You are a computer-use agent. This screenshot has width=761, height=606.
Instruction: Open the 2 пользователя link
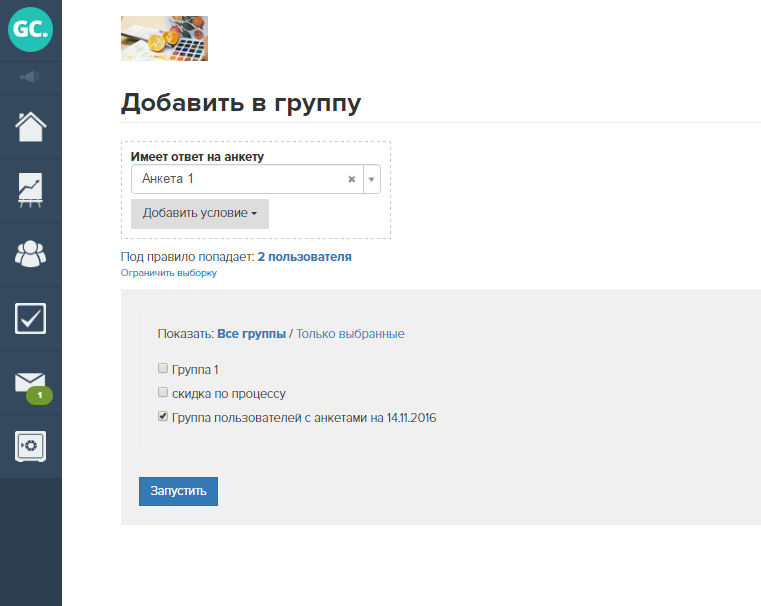tap(304, 257)
